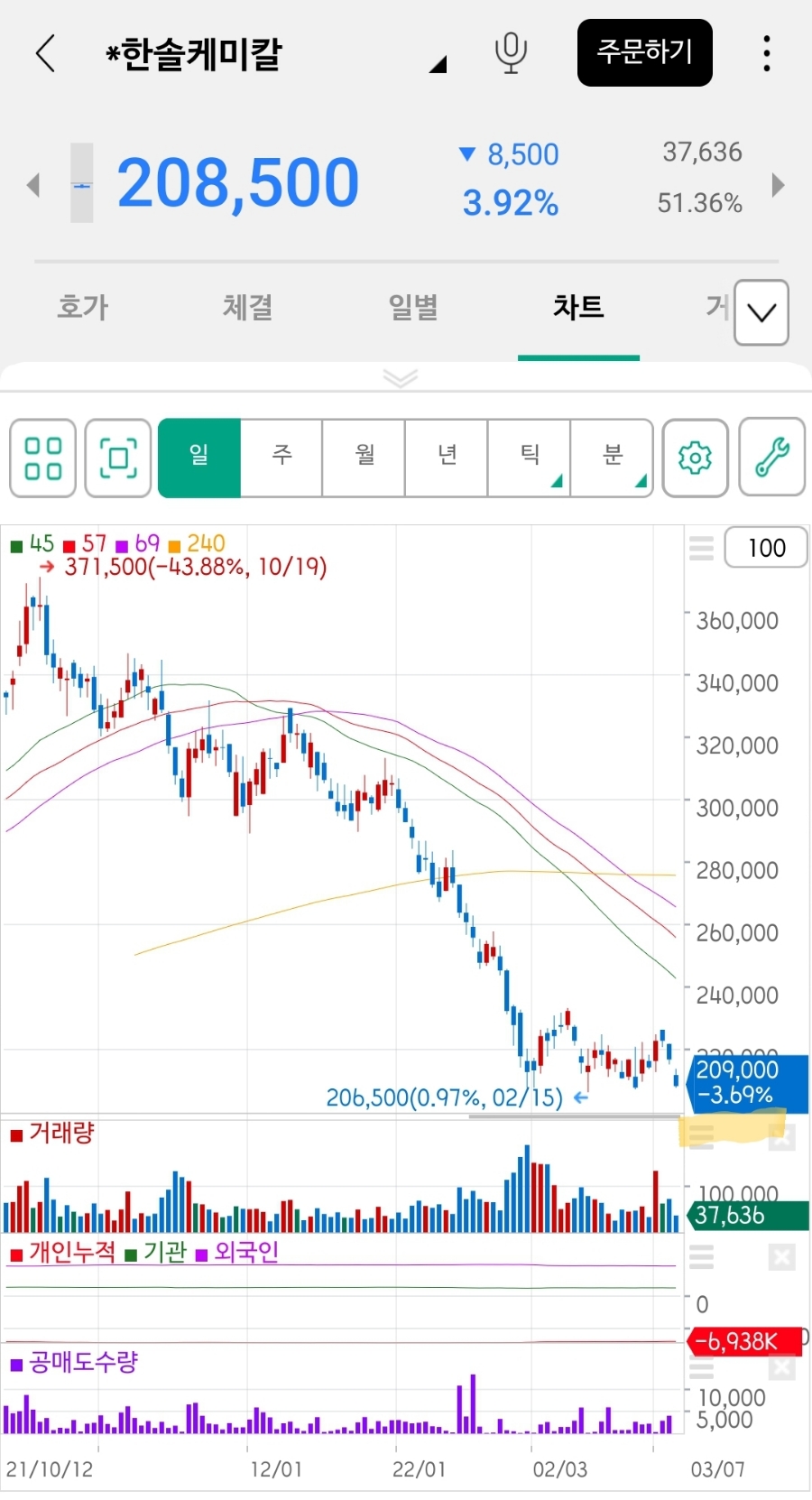Tap the 371,500 high price annotation

[x=184, y=567]
